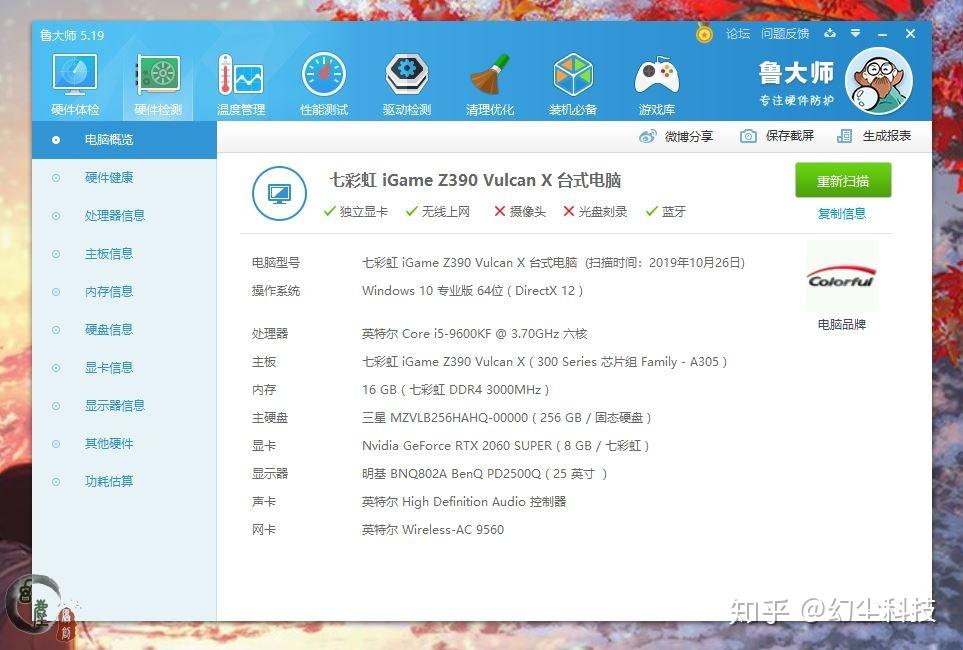Screen dimensions: 963x650
Task: Click the 鲁大师 mascot avatar
Action: (878, 81)
